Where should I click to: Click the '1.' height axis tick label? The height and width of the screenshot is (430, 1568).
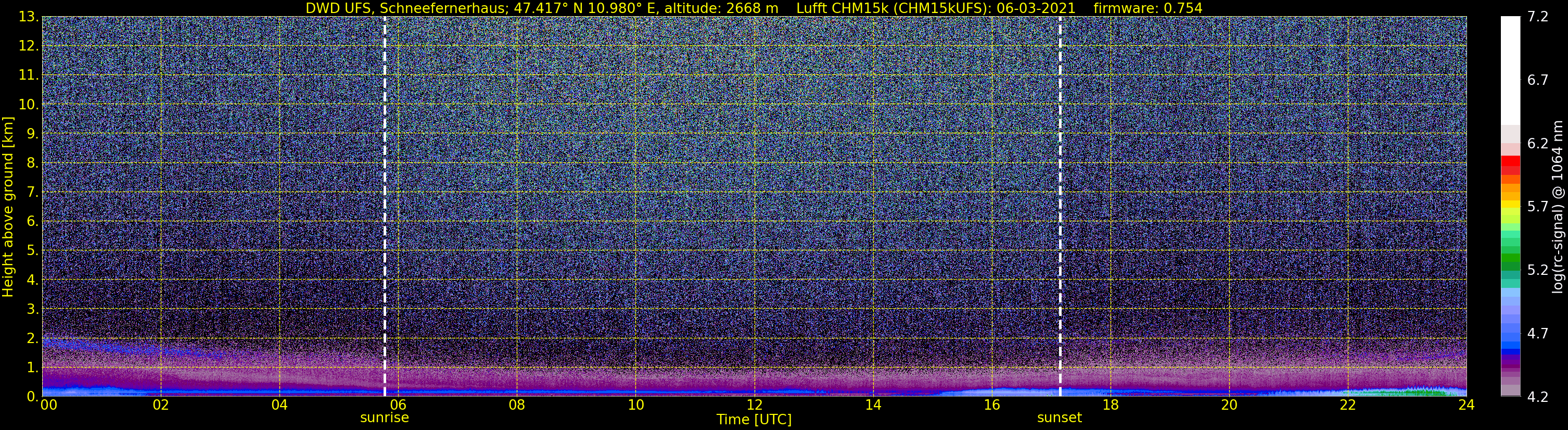(33, 367)
